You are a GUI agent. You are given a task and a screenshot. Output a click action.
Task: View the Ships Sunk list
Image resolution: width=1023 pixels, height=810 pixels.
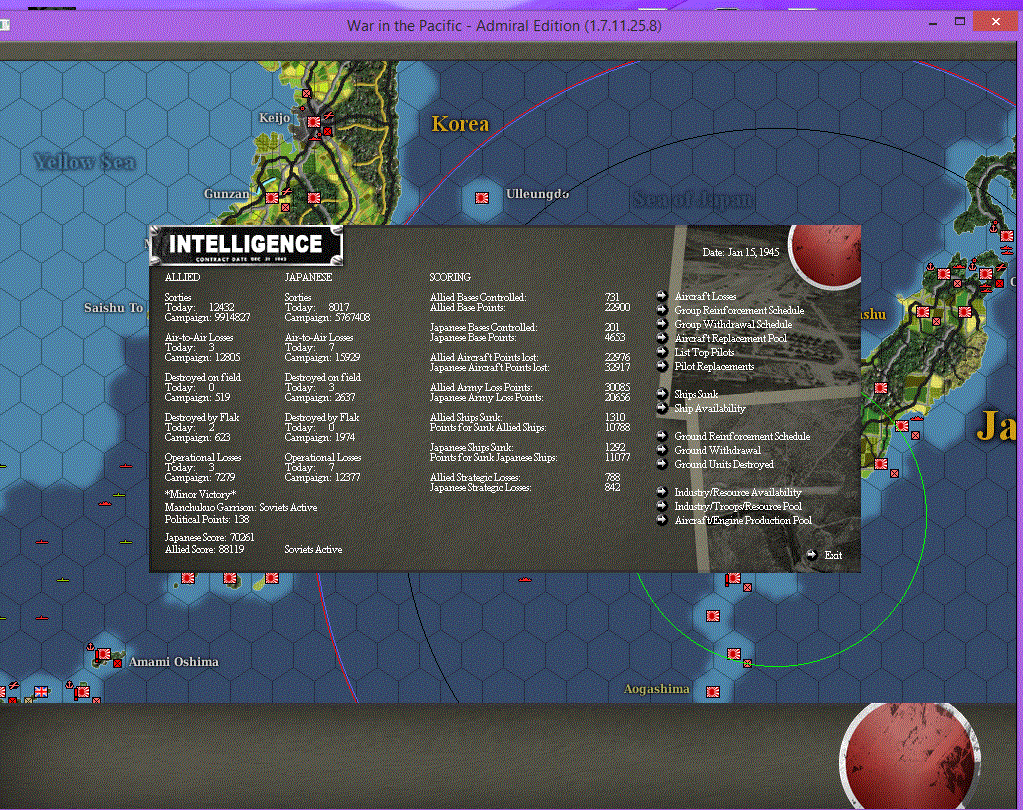coord(695,394)
